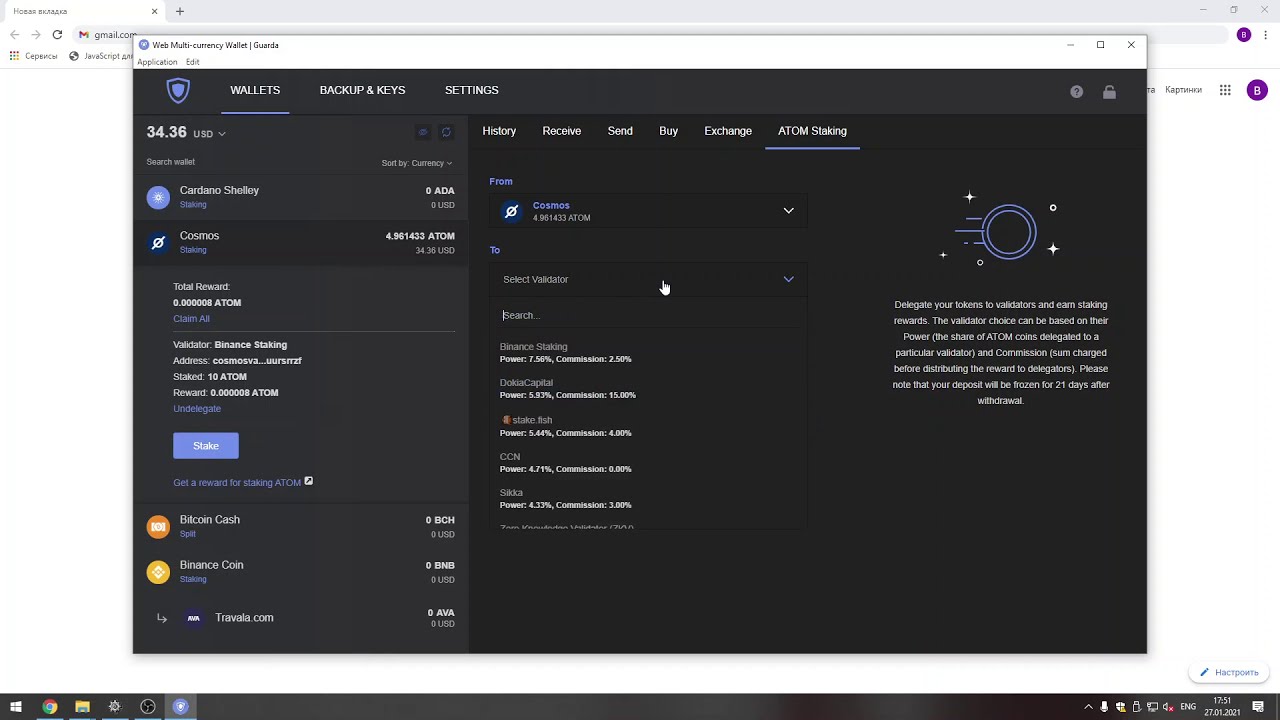Open Windows Start menu

pyautogui.click(x=16, y=707)
